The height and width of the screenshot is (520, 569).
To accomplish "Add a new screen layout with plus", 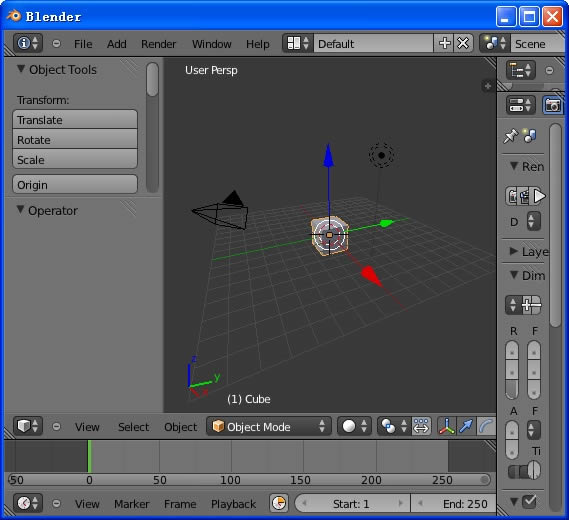I will (444, 44).
